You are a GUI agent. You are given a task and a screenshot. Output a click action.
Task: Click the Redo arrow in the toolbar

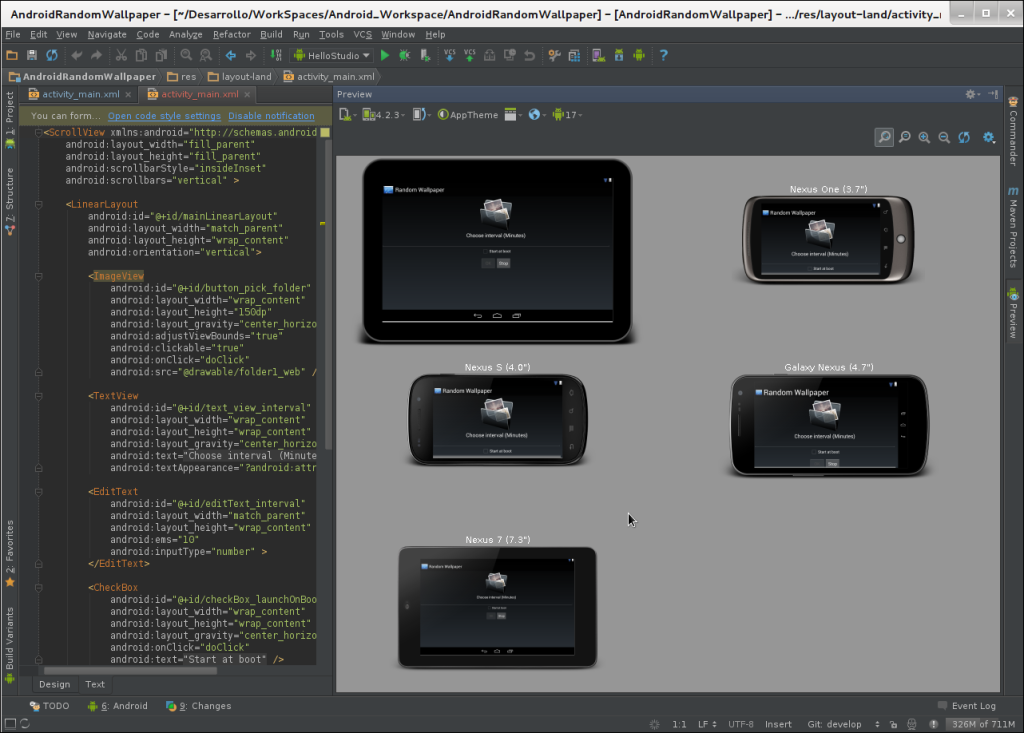pos(96,56)
